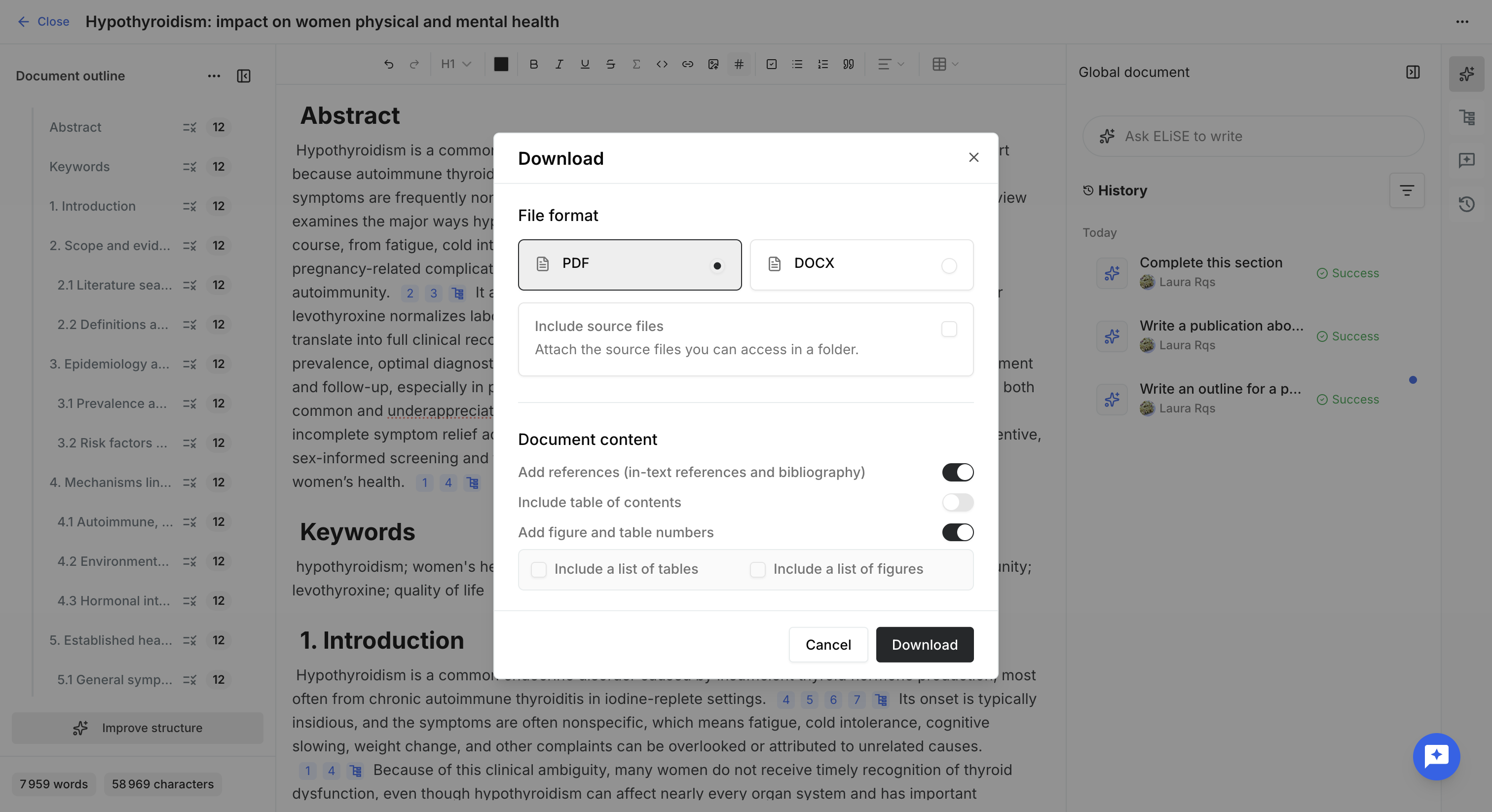Click the Ask ELiSE to write field

click(x=1253, y=136)
